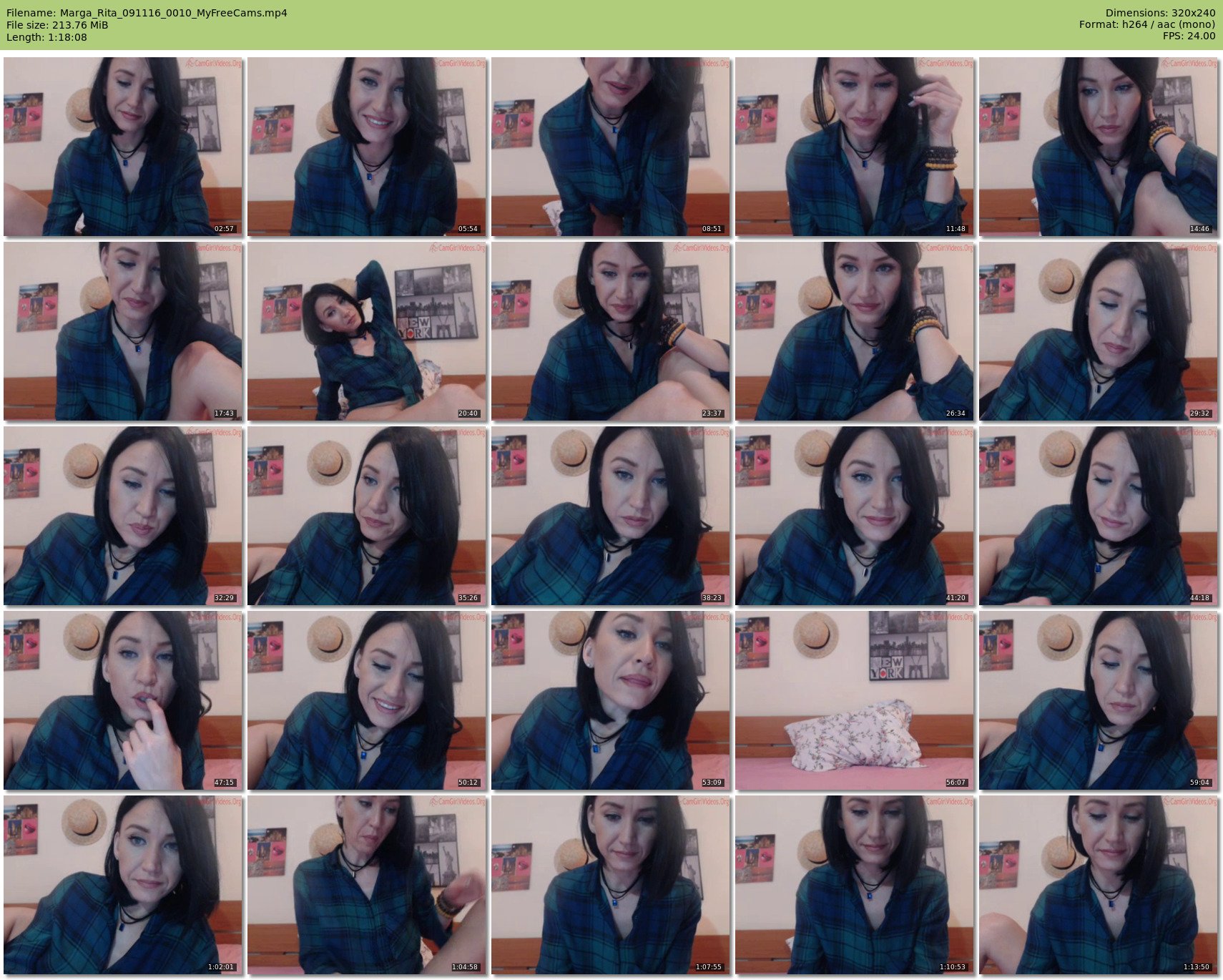Select the thumbnail at 05:54
This screenshot has width=1223, height=980.
pos(366,147)
